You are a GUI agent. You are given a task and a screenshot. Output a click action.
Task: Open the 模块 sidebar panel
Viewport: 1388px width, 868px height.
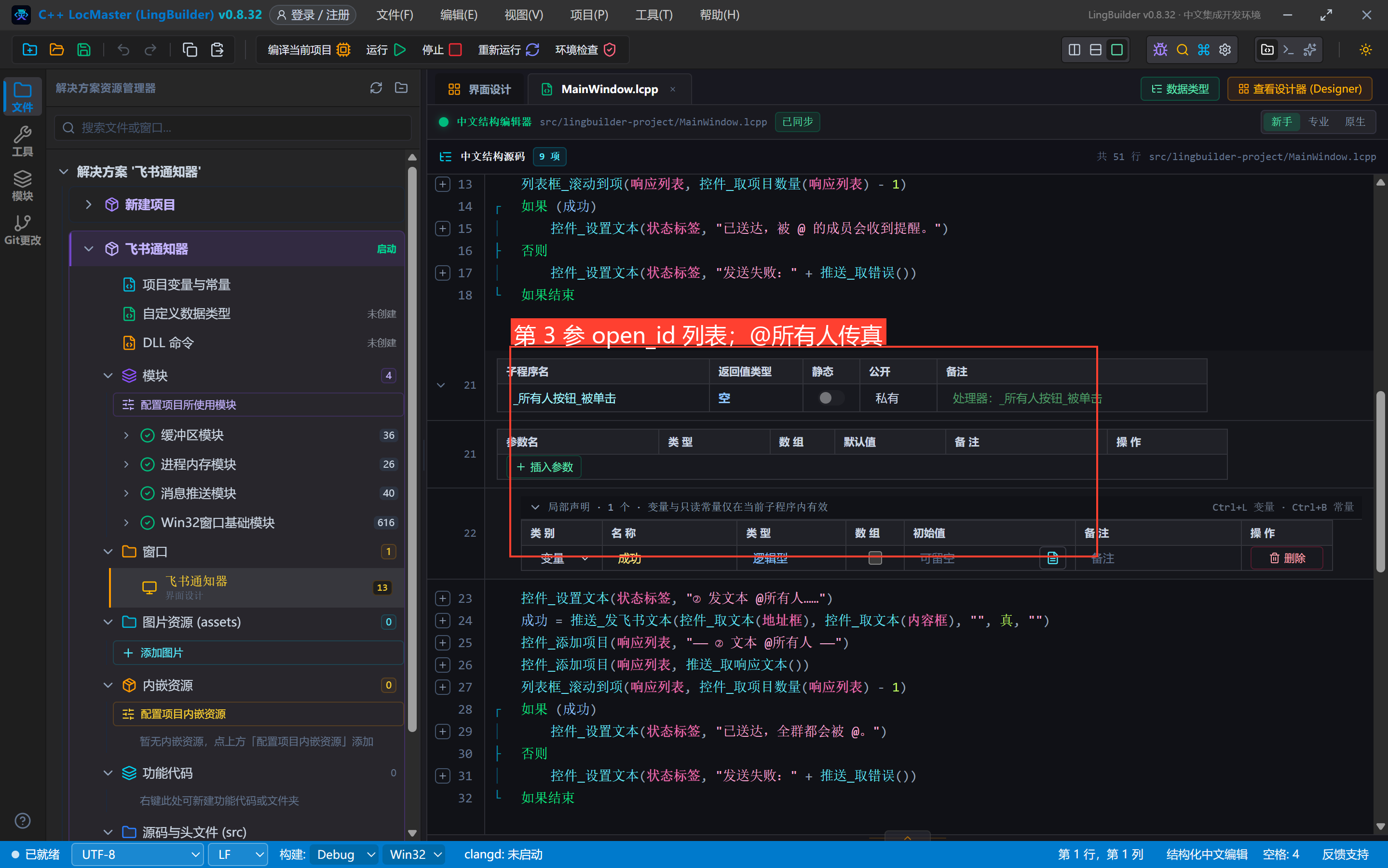coord(22,186)
